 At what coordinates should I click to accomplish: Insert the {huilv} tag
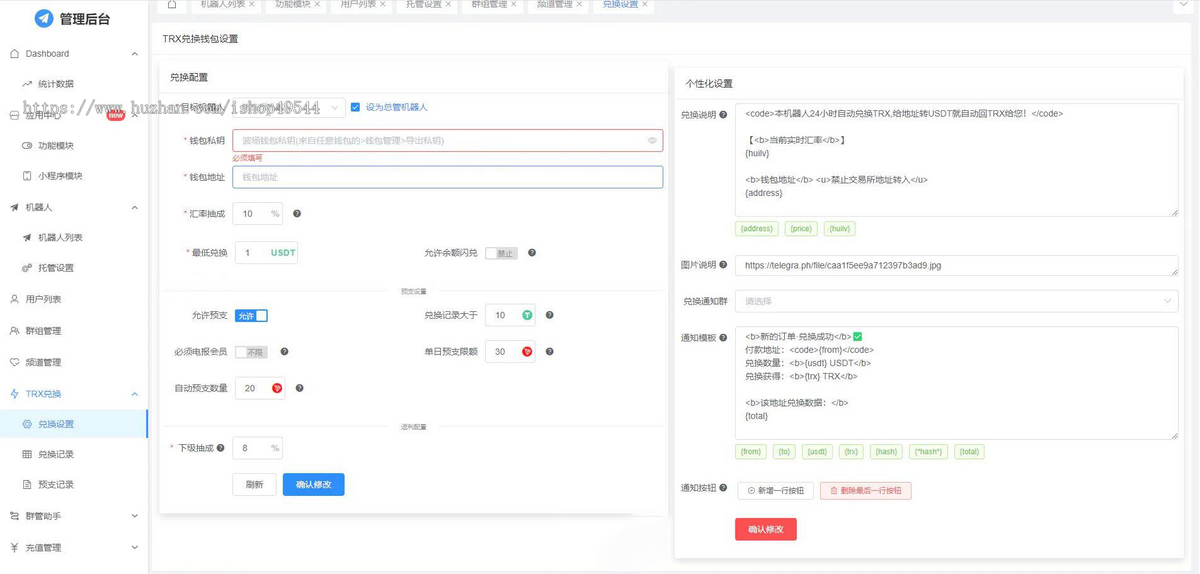(x=840, y=229)
